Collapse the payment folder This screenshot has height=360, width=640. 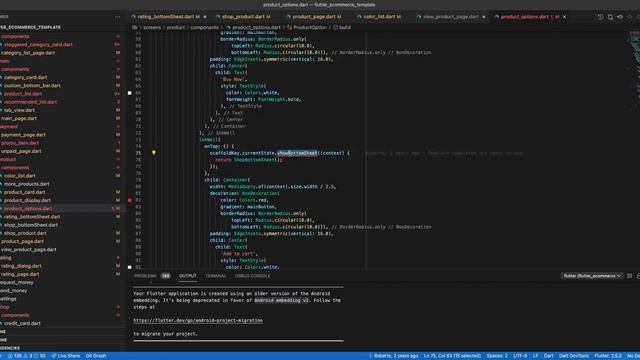(x=9, y=127)
